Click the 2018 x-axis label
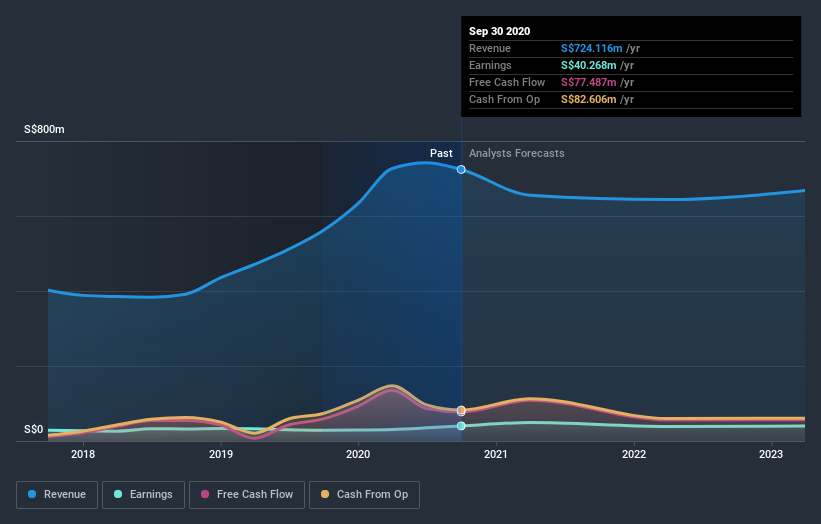Viewport: 821px width, 524px height. click(x=83, y=454)
